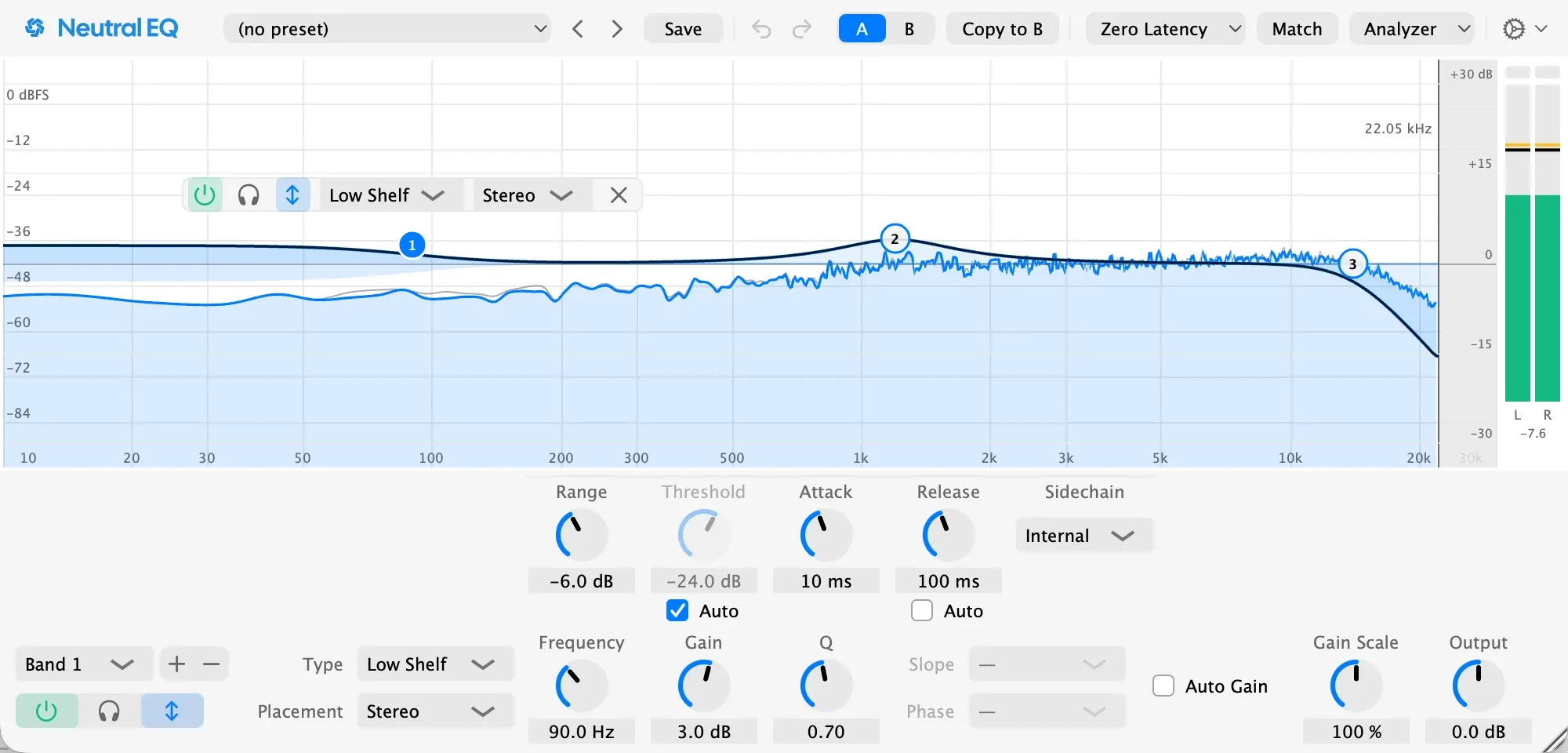Enable the Release Auto checkbox

click(922, 611)
